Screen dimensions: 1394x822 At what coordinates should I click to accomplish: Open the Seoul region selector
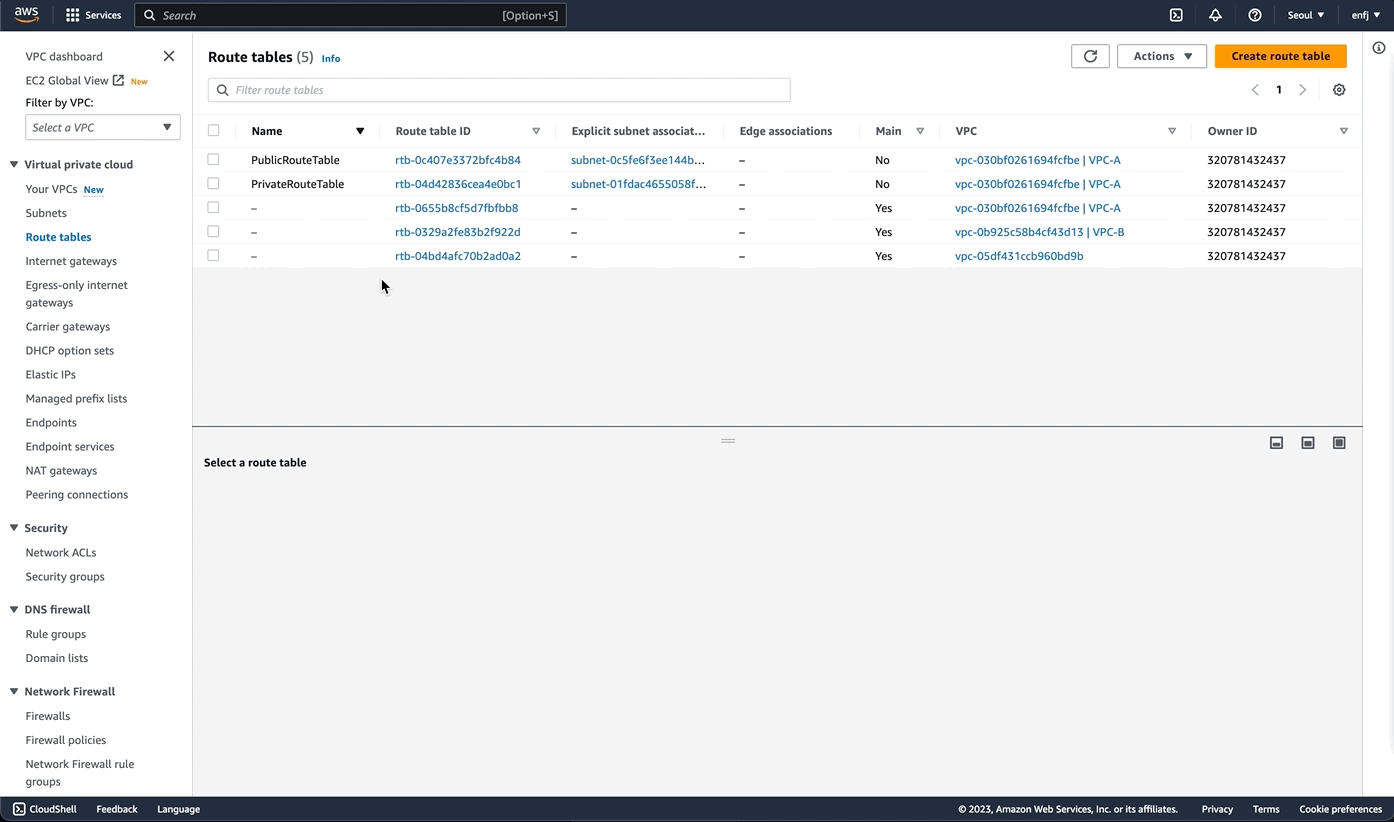[x=1306, y=15]
